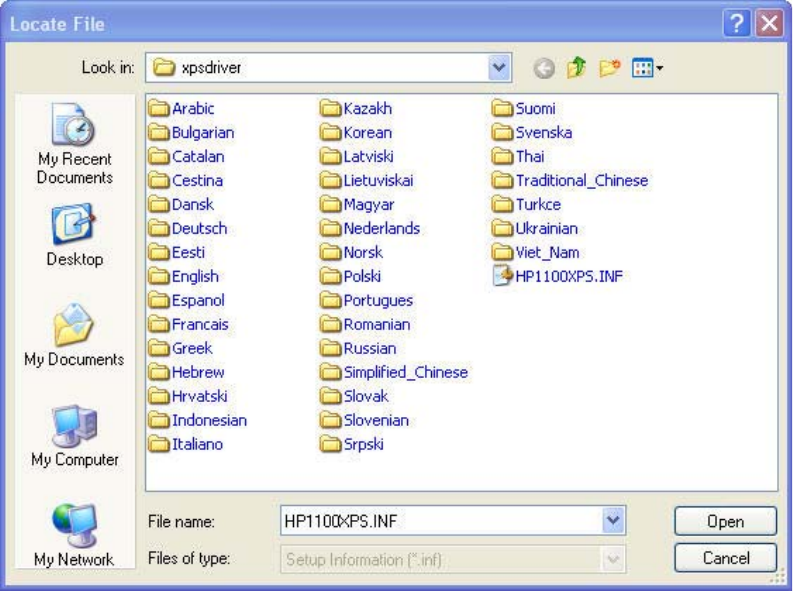This screenshot has height=591, width=793.
Task: Click the Back navigation arrow icon
Action: tap(544, 68)
